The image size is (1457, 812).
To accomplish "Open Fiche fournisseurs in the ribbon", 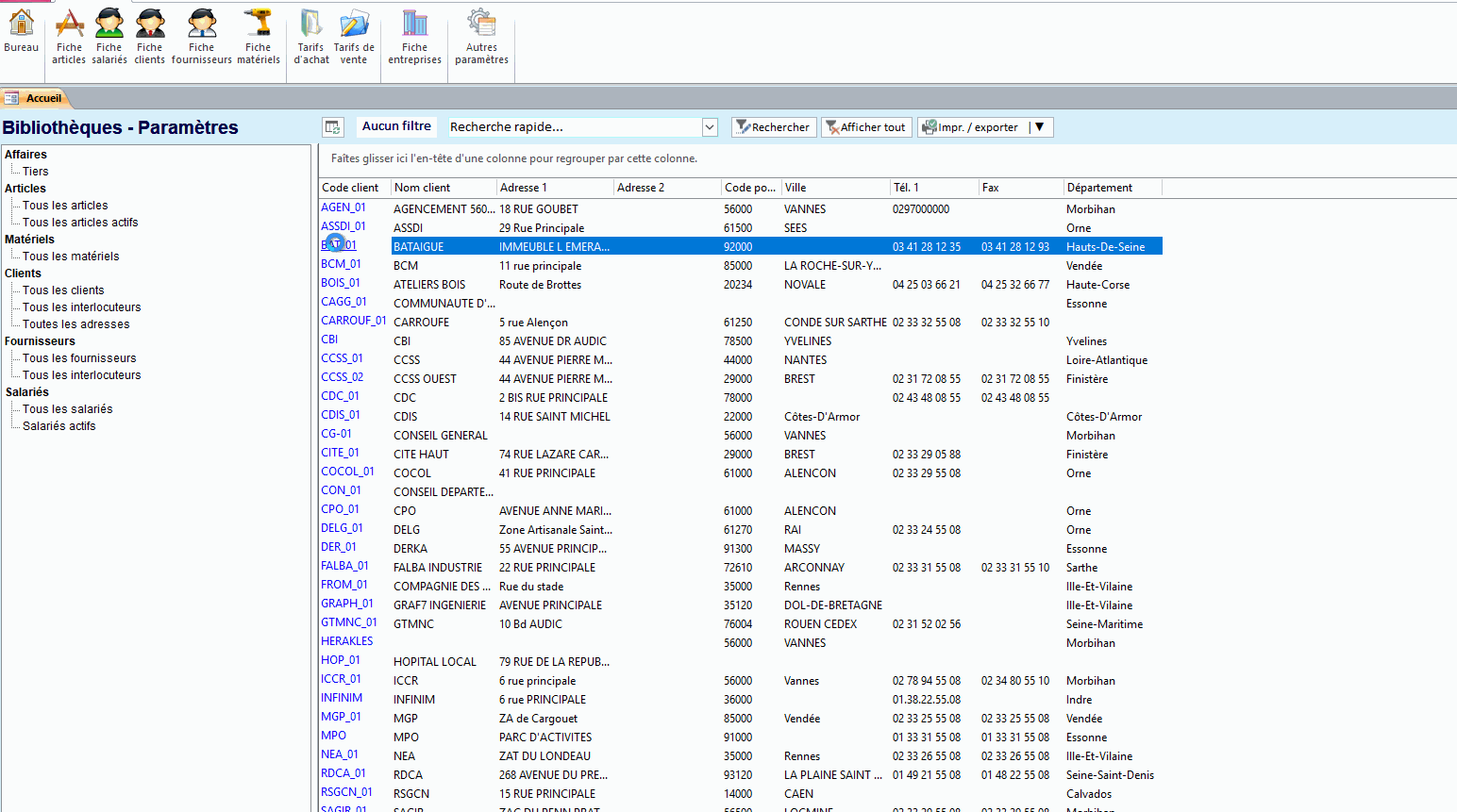I will coord(201,36).
